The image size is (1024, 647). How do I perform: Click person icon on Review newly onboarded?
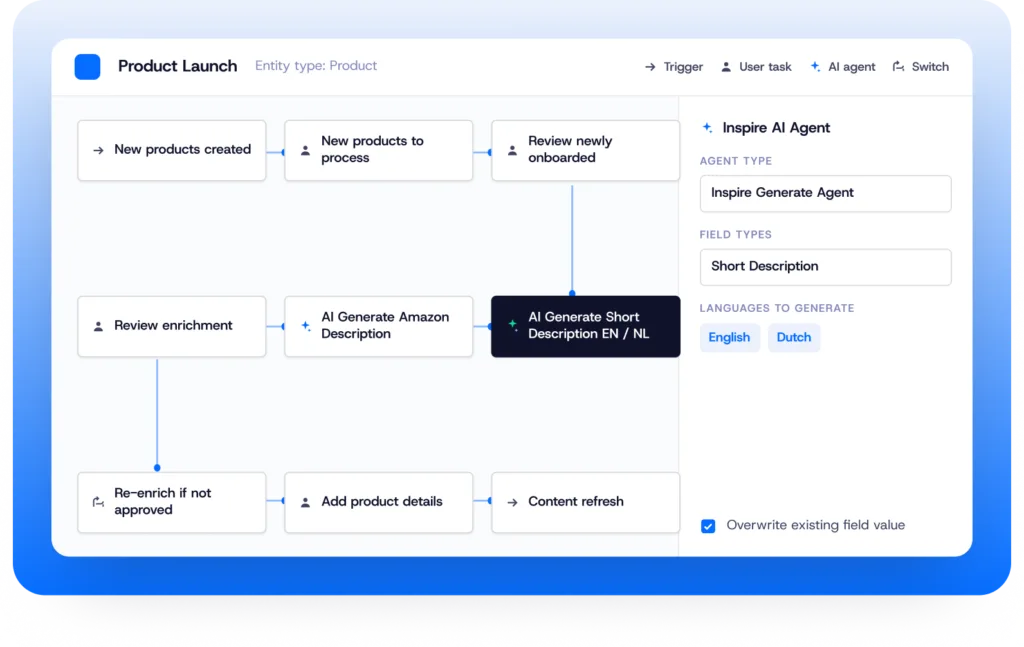[x=513, y=150]
